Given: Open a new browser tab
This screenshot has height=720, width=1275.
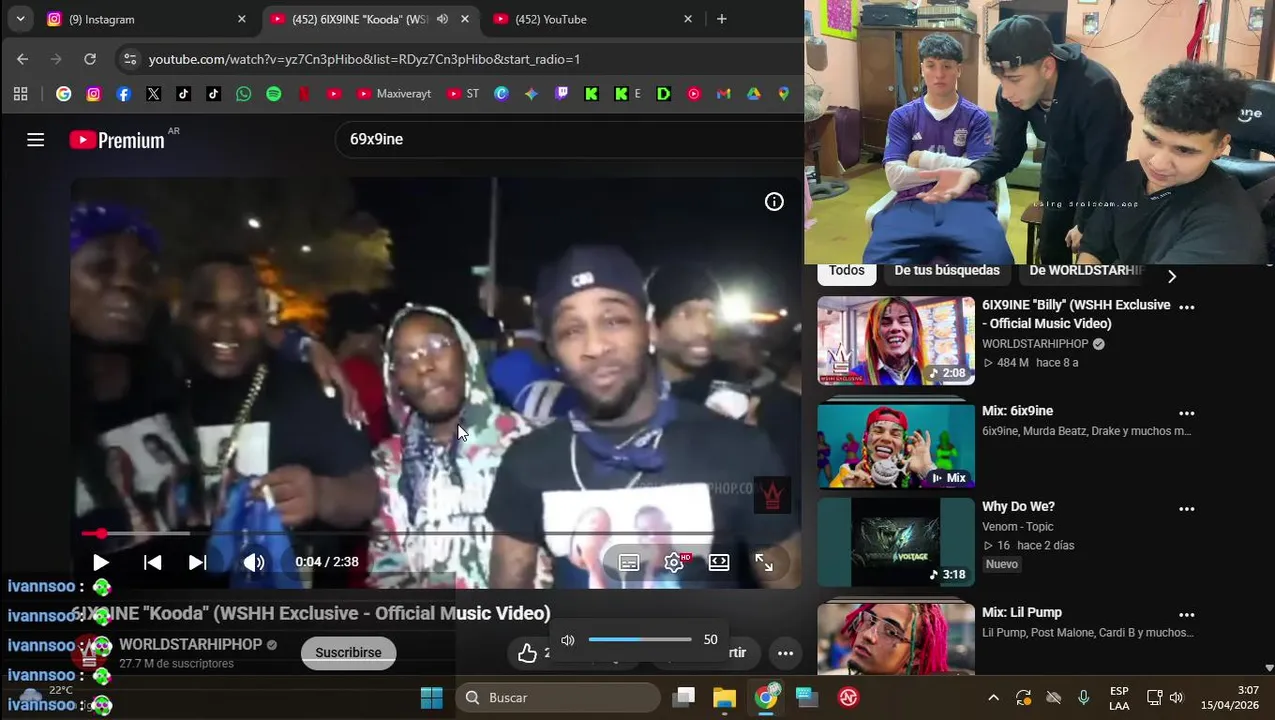Looking at the screenshot, I should pos(722,19).
